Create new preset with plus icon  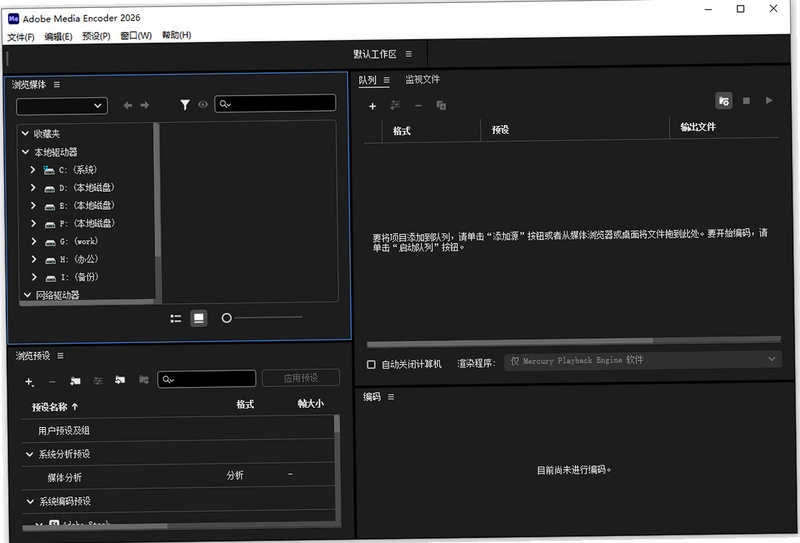point(29,382)
